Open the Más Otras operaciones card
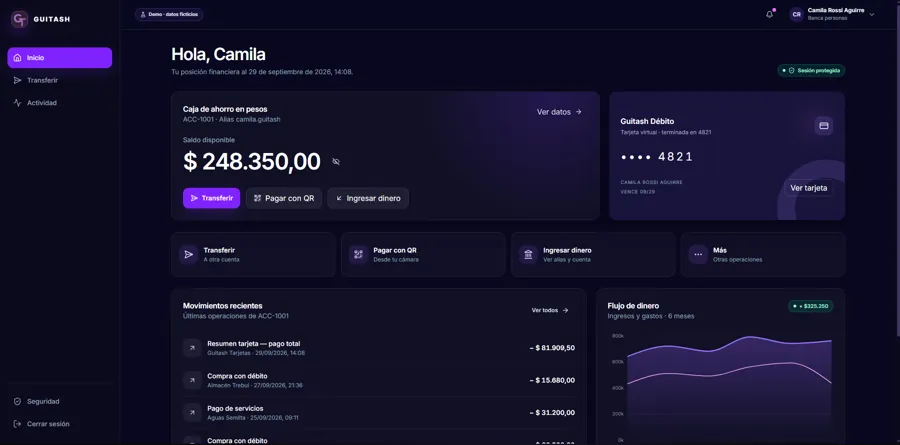 click(x=763, y=254)
